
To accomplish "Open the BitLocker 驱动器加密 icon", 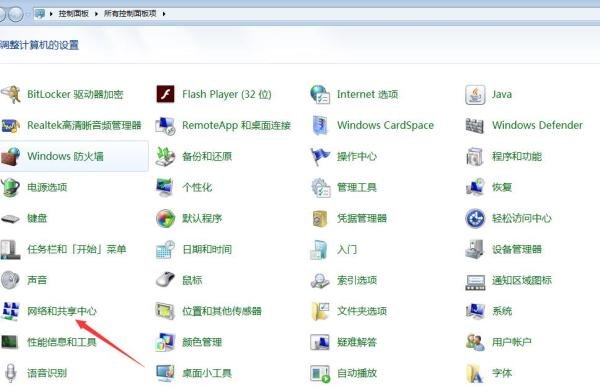I will point(10,94).
